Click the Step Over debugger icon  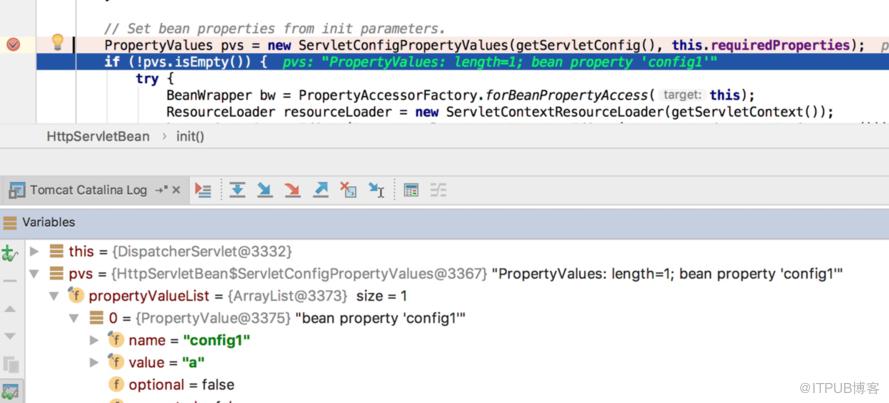point(237,190)
